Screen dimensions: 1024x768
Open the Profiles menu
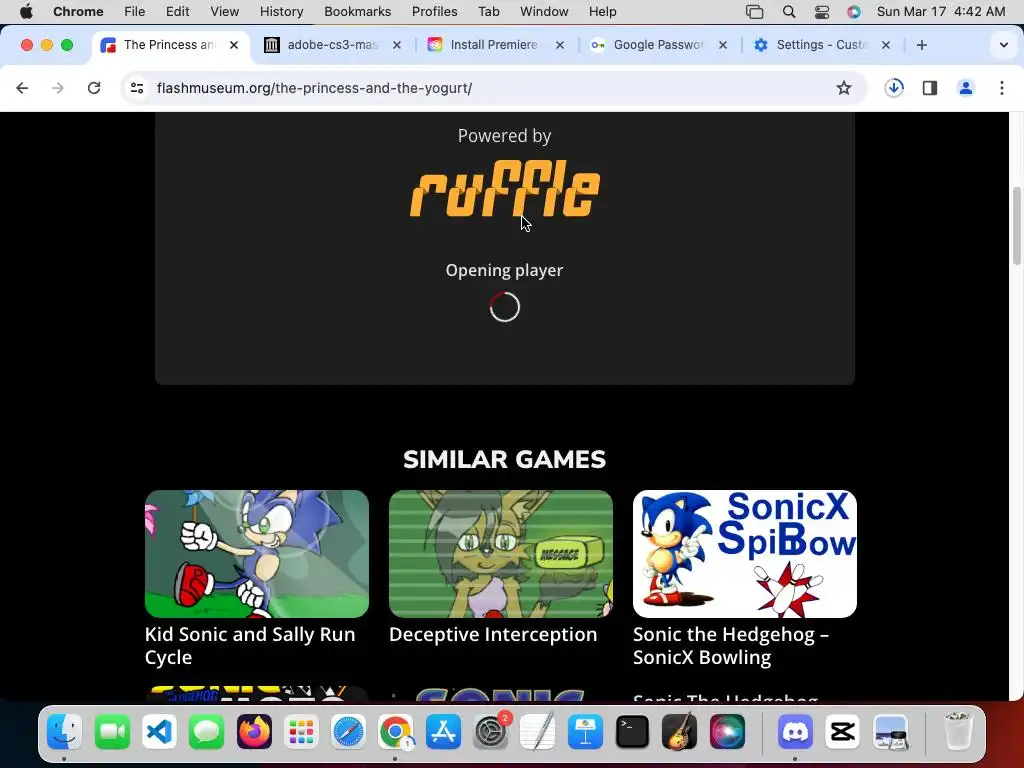[434, 12]
